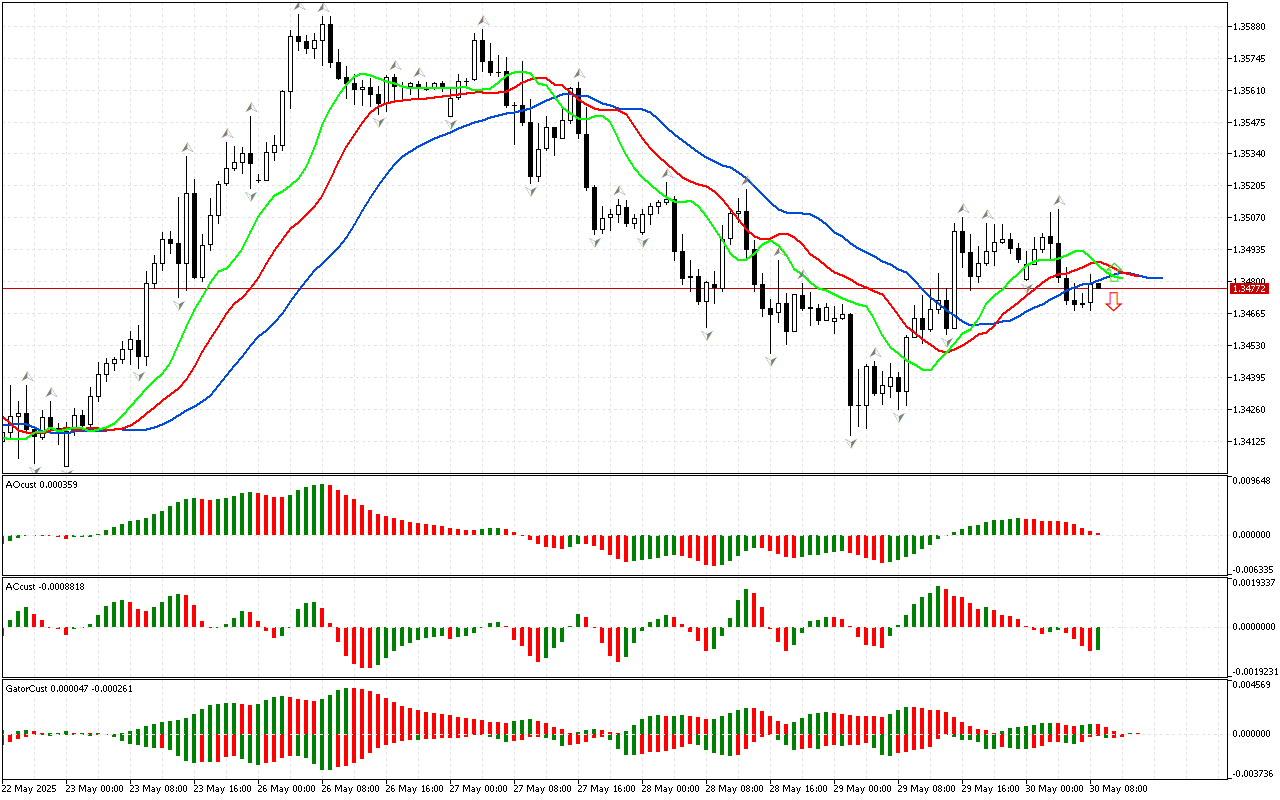Image resolution: width=1280 pixels, height=800 pixels.
Task: Select fractal arrow above the 30 May peak candle
Action: pyautogui.click(x=1057, y=202)
